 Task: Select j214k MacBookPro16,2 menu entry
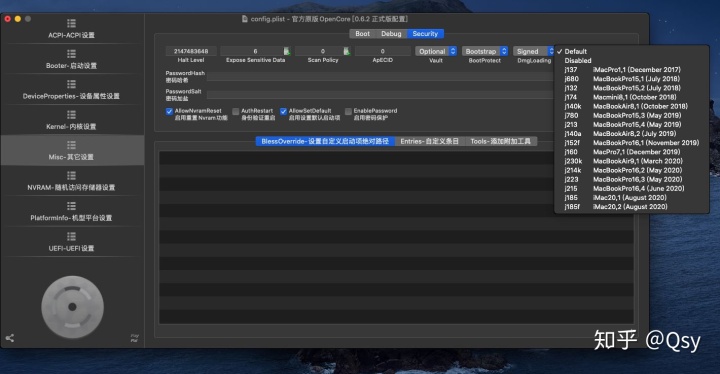tap(631, 170)
